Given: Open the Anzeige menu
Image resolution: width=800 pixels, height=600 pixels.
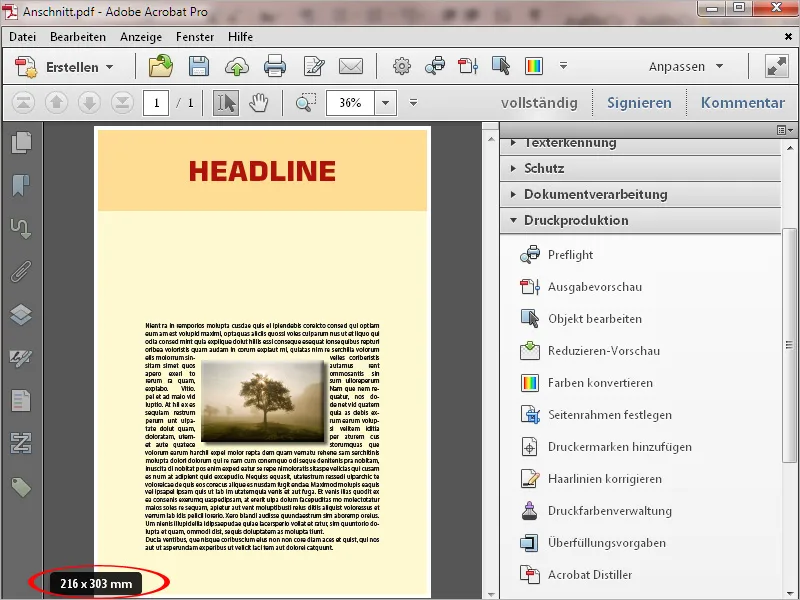Looking at the screenshot, I should 141,37.
